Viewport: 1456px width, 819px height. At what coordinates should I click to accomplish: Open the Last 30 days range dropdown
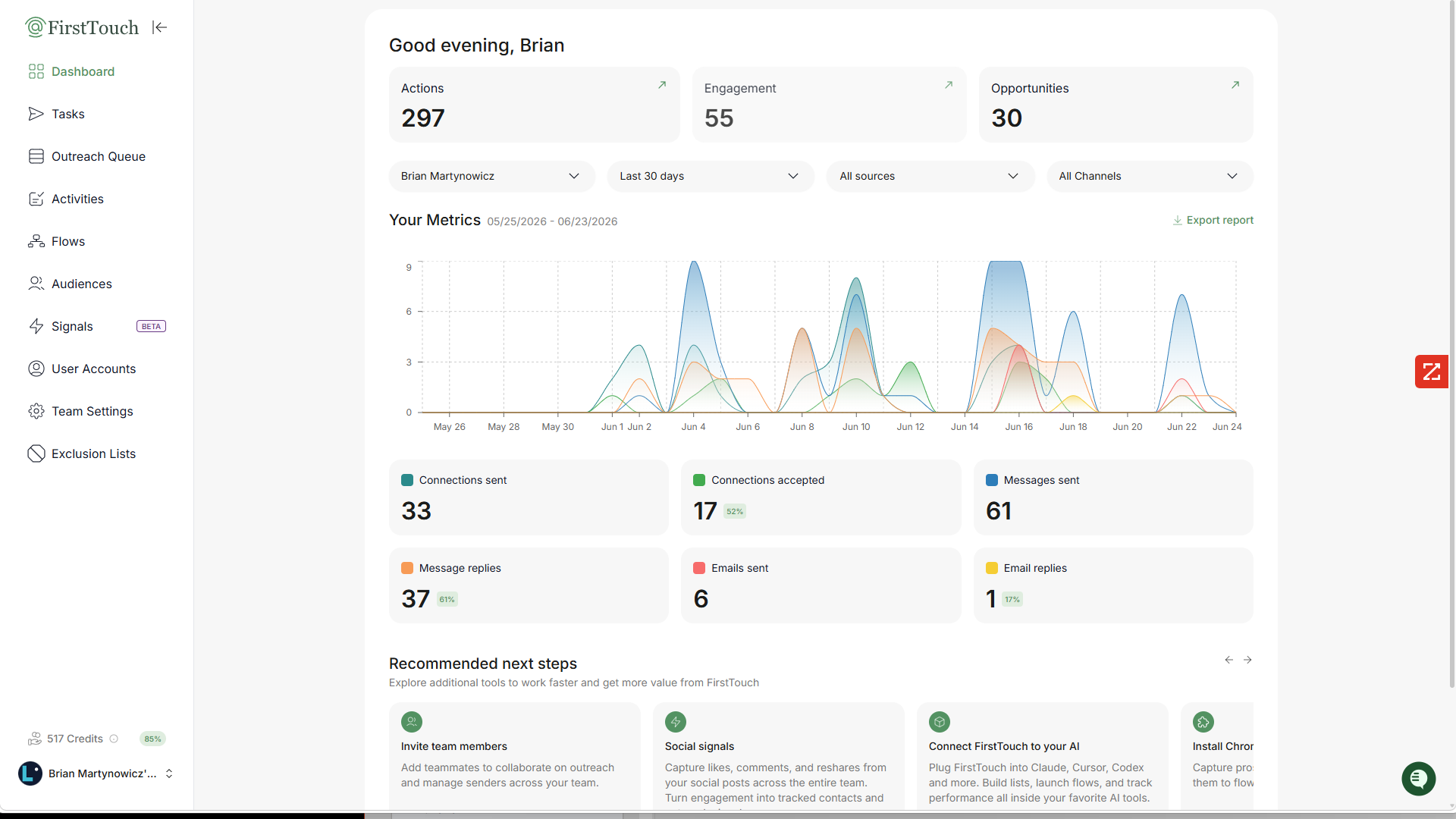pos(711,176)
